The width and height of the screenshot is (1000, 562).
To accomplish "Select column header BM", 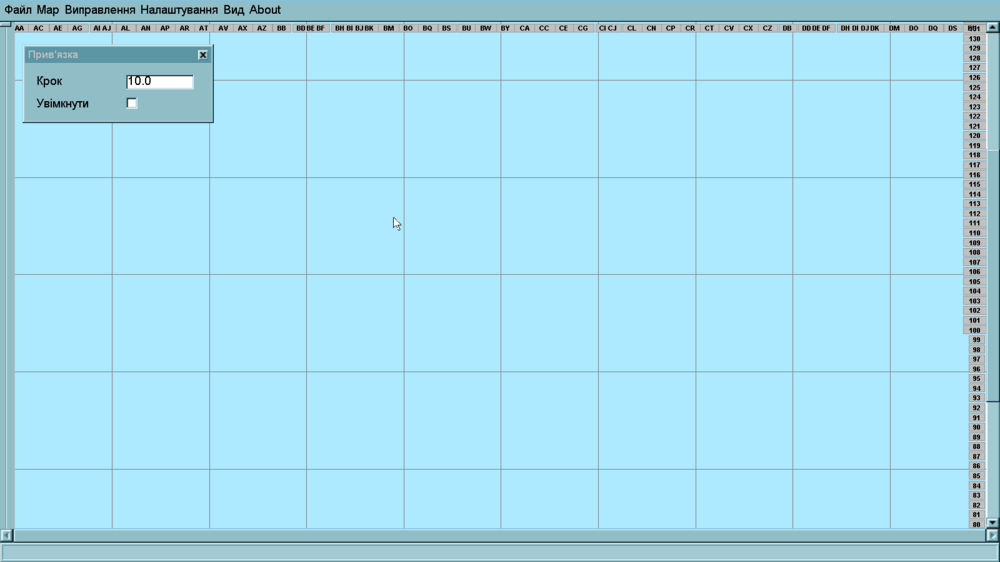I will click(x=388, y=28).
